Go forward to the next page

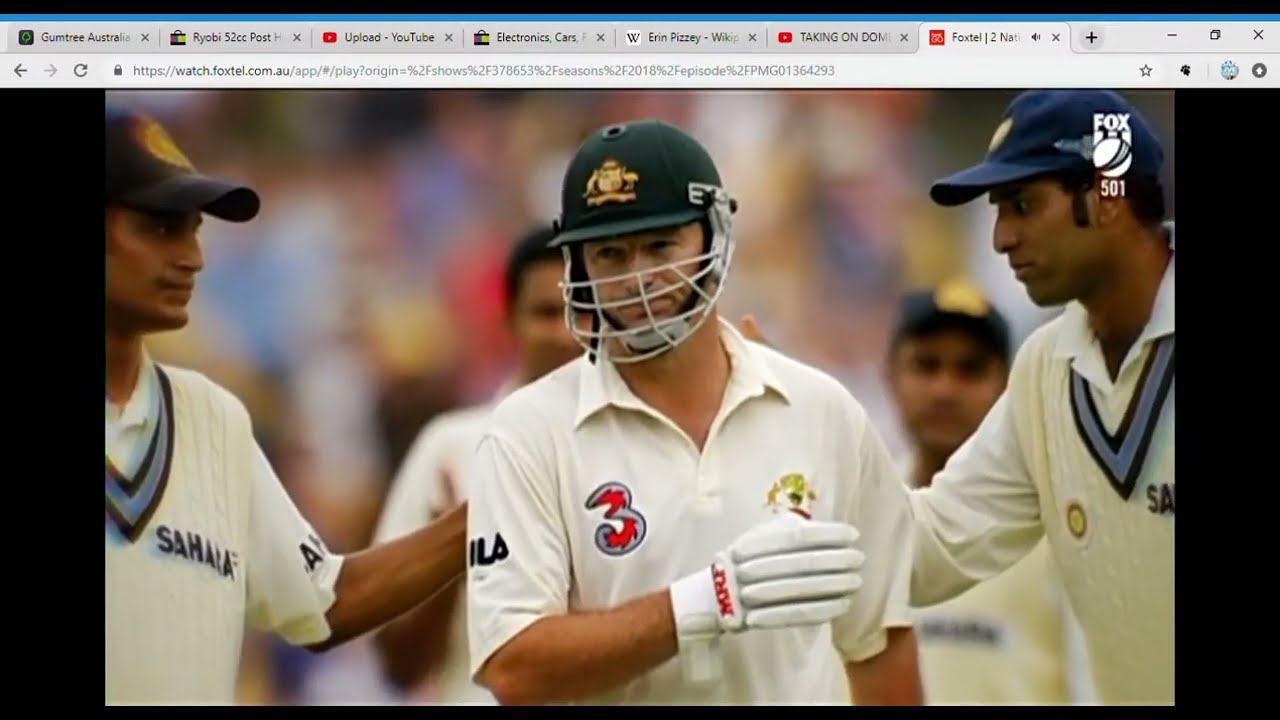click(x=51, y=70)
